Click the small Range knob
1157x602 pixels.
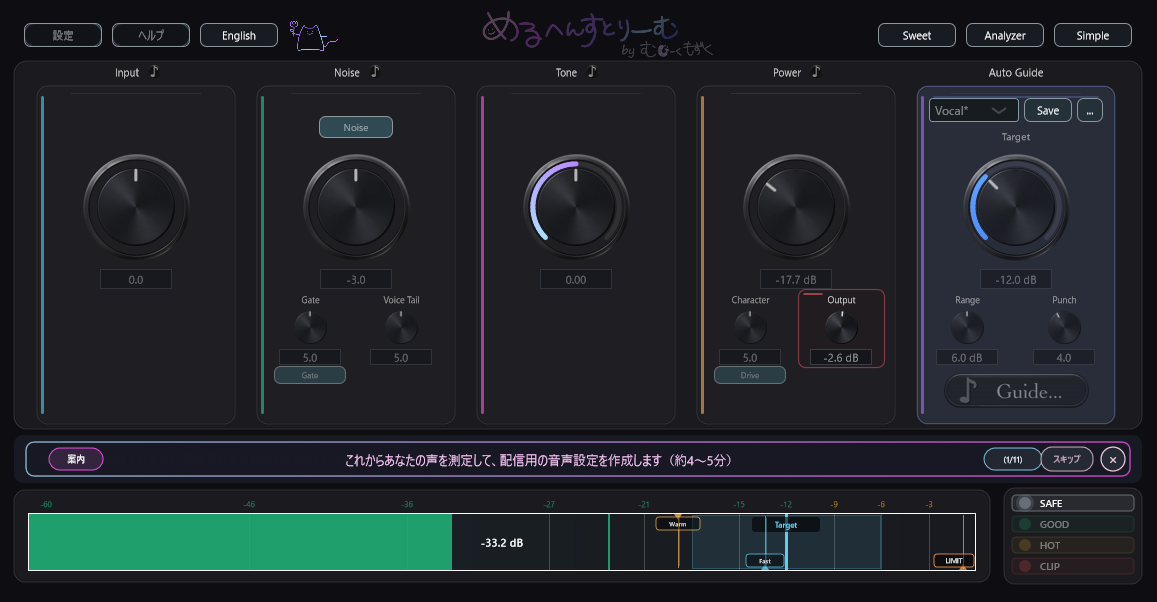tap(967, 328)
